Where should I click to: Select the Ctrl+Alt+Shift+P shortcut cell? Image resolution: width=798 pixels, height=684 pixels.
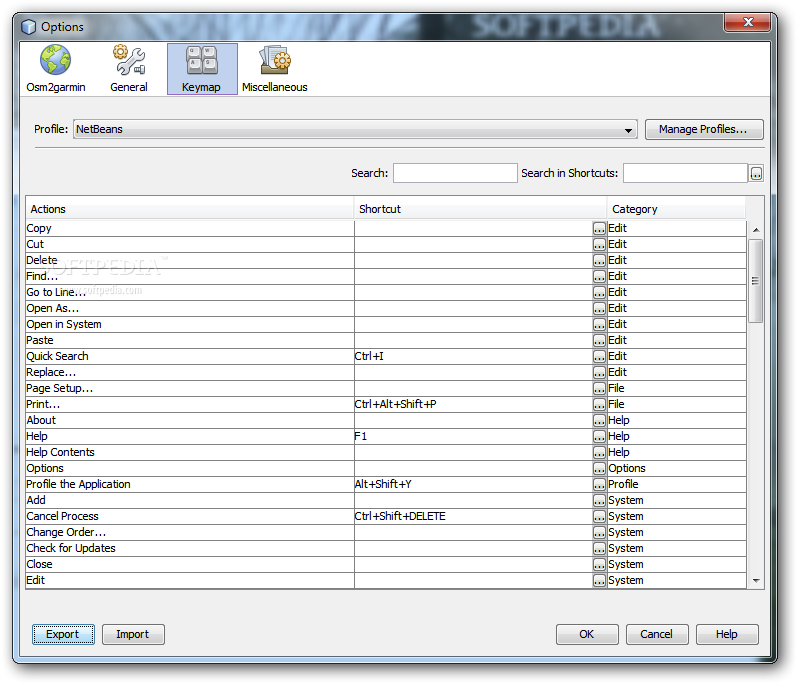coord(473,405)
